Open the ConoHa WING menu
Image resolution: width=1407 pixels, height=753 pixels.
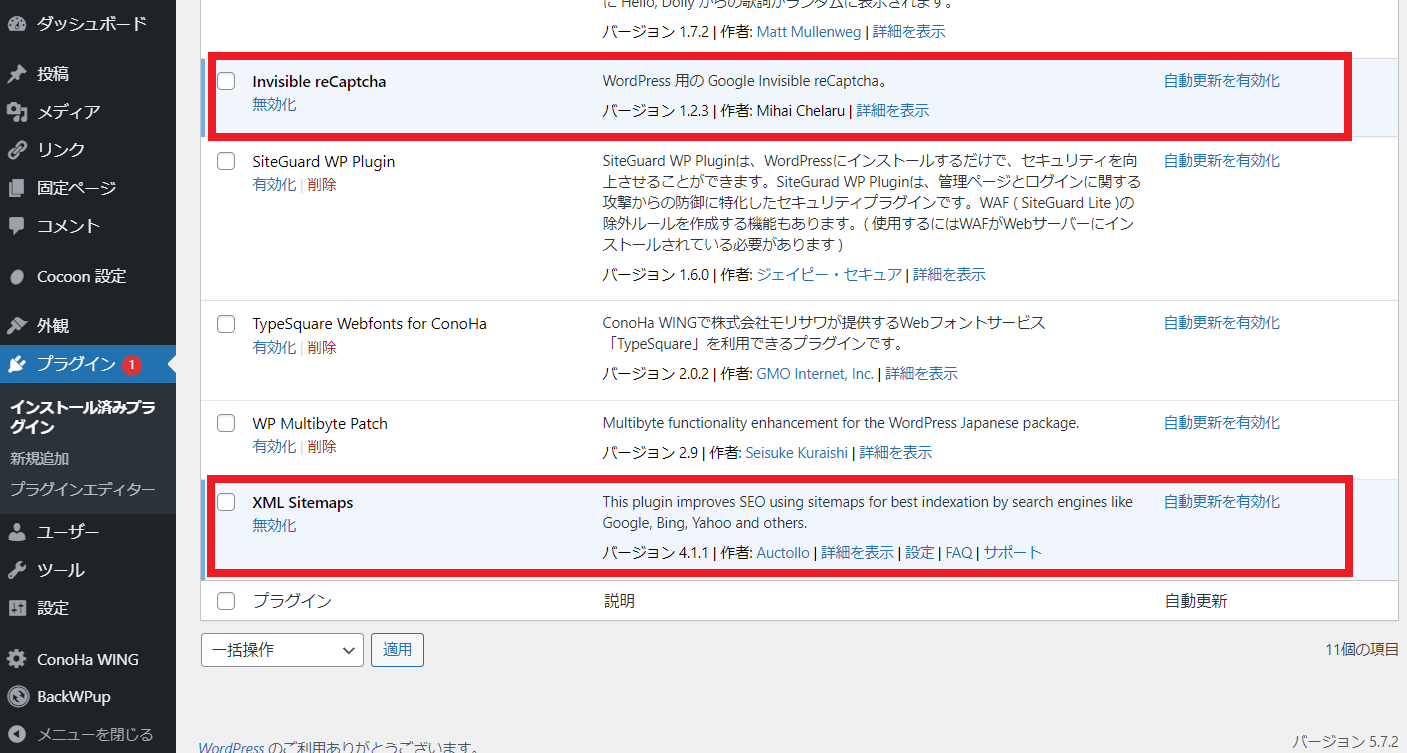click(x=88, y=659)
